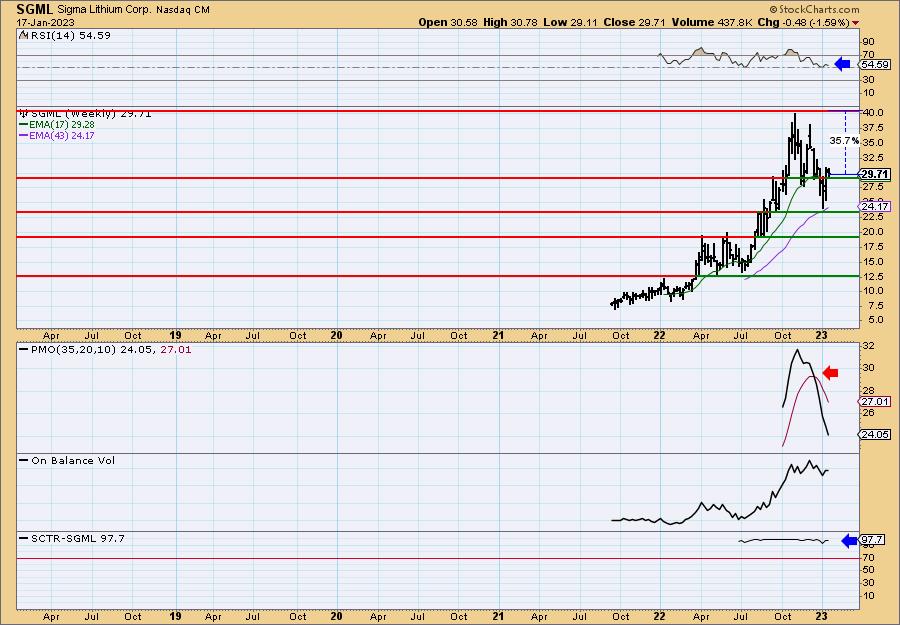Click the 50 label on SCTR axis

coord(868,570)
